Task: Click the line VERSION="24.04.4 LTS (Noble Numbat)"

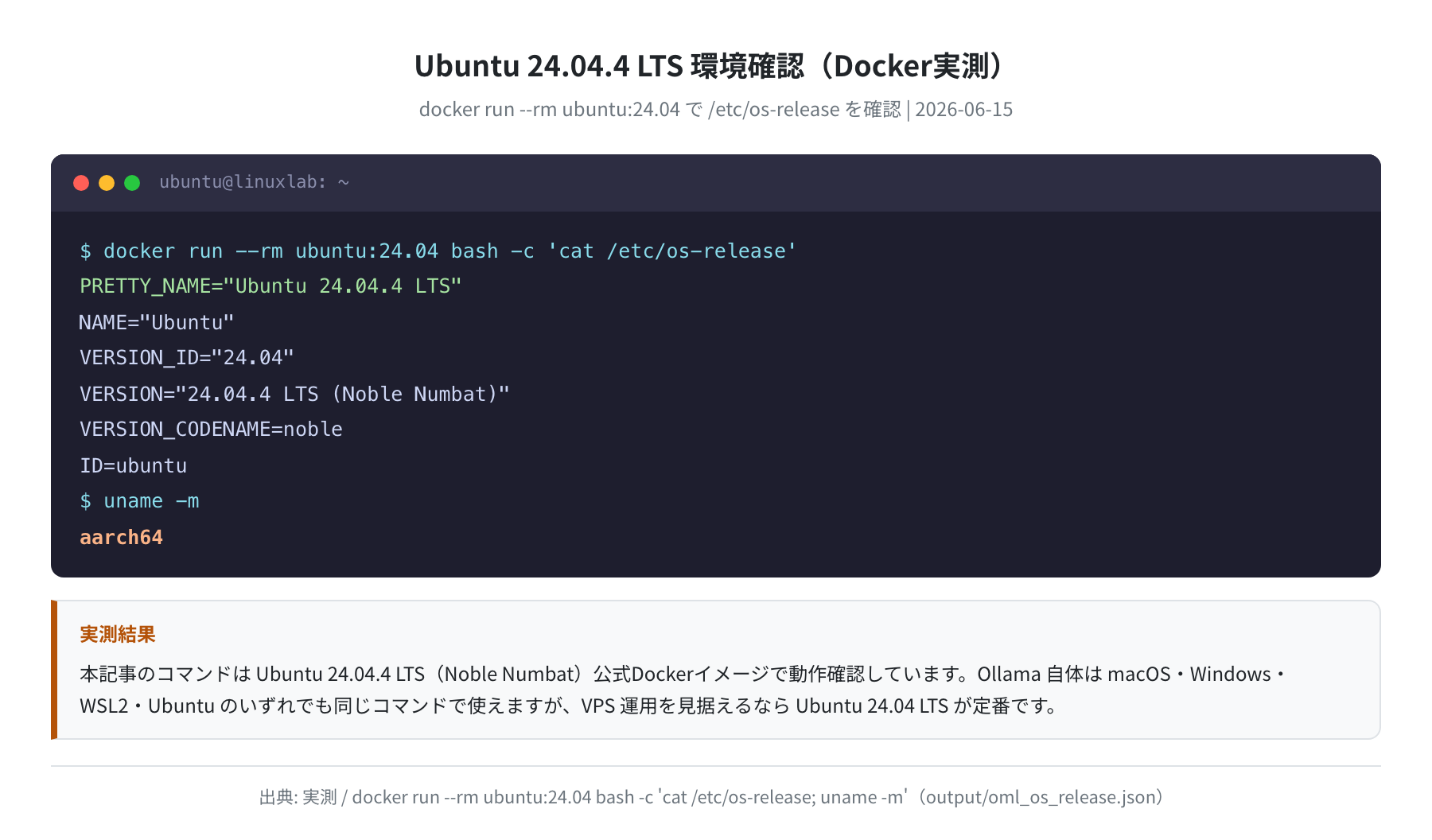Action: click(x=294, y=394)
